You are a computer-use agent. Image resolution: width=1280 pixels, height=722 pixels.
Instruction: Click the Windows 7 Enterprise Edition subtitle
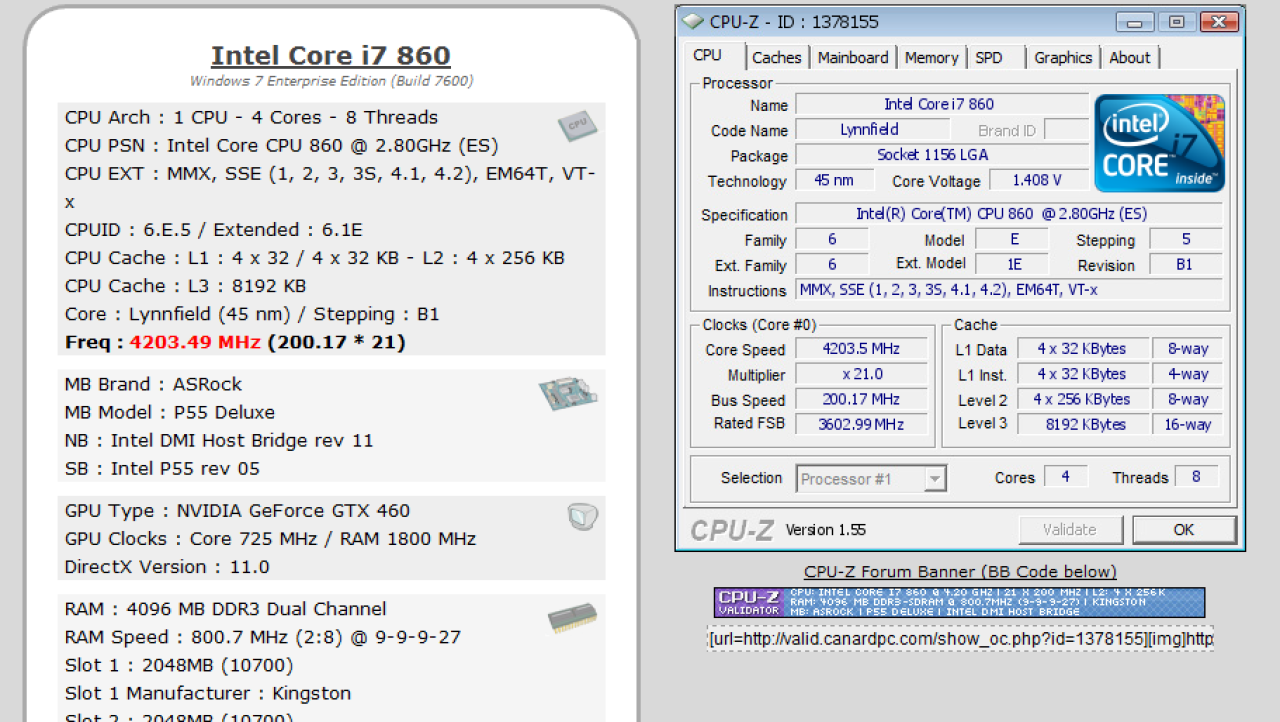pyautogui.click(x=332, y=81)
